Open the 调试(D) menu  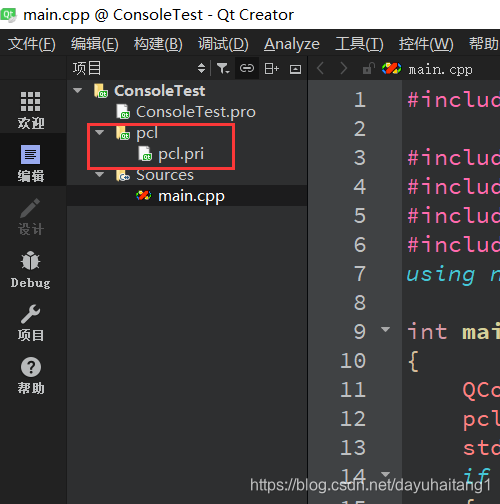click(223, 44)
